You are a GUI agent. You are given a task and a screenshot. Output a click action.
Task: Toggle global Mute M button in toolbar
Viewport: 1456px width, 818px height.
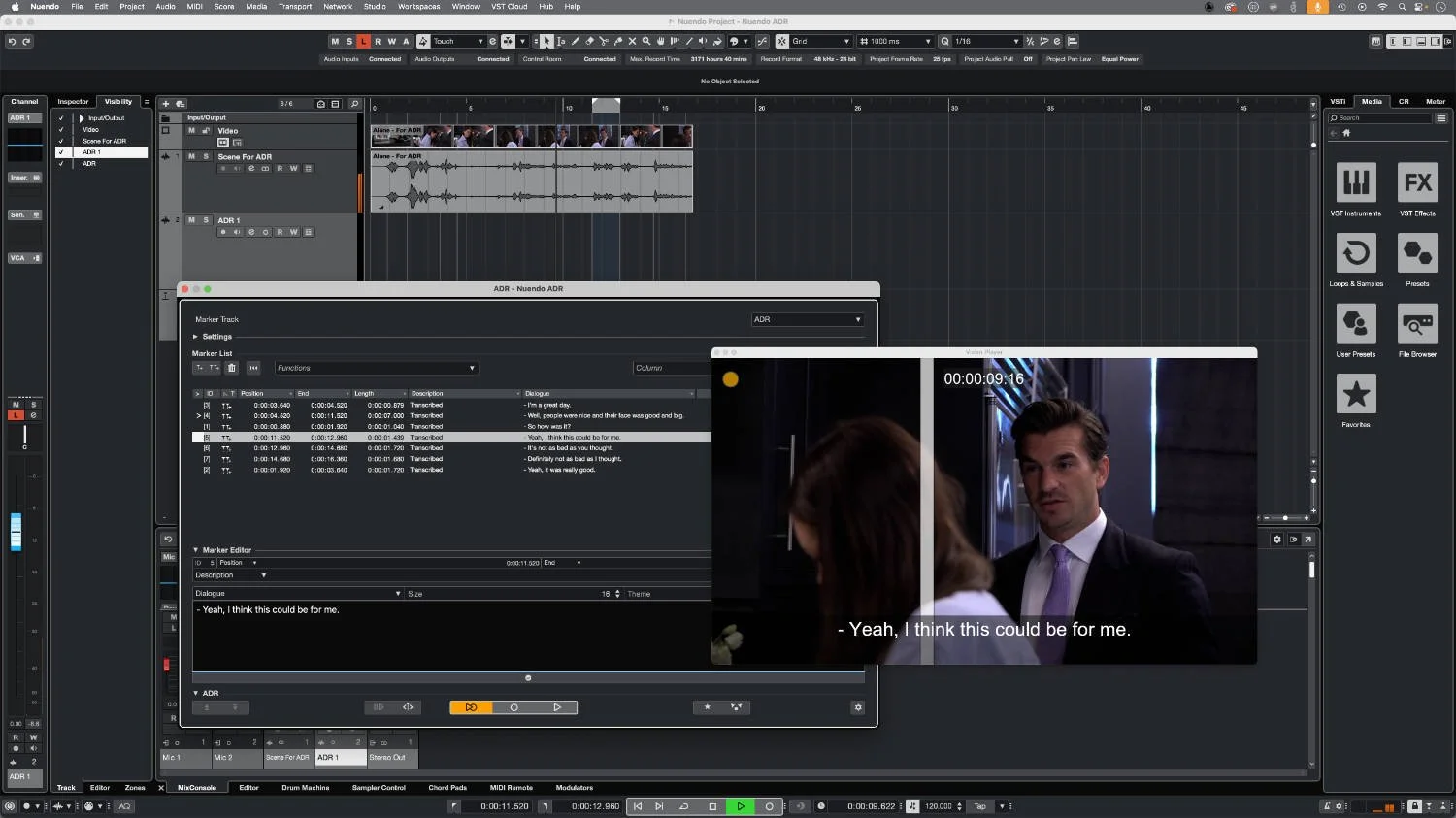pos(335,41)
